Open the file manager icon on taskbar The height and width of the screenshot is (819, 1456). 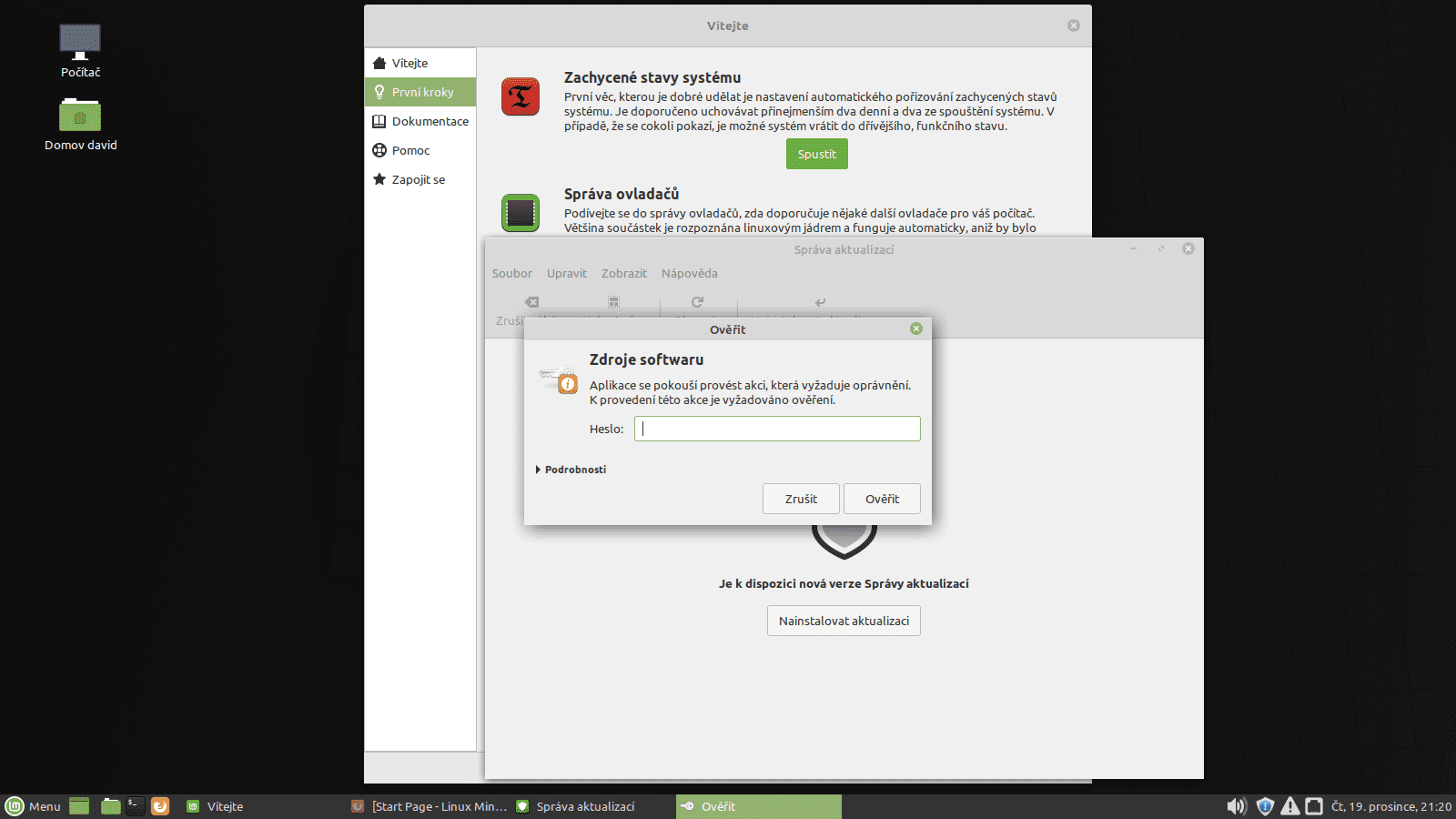coord(109,806)
